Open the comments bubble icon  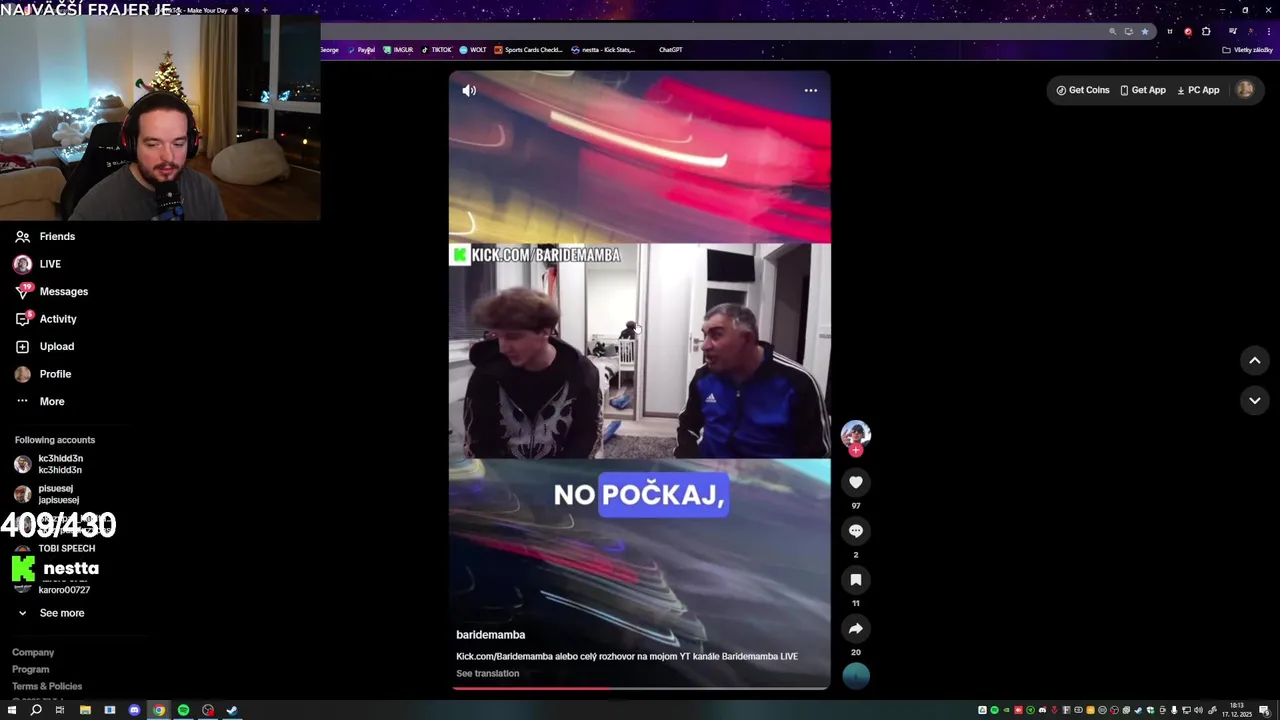pos(856,531)
